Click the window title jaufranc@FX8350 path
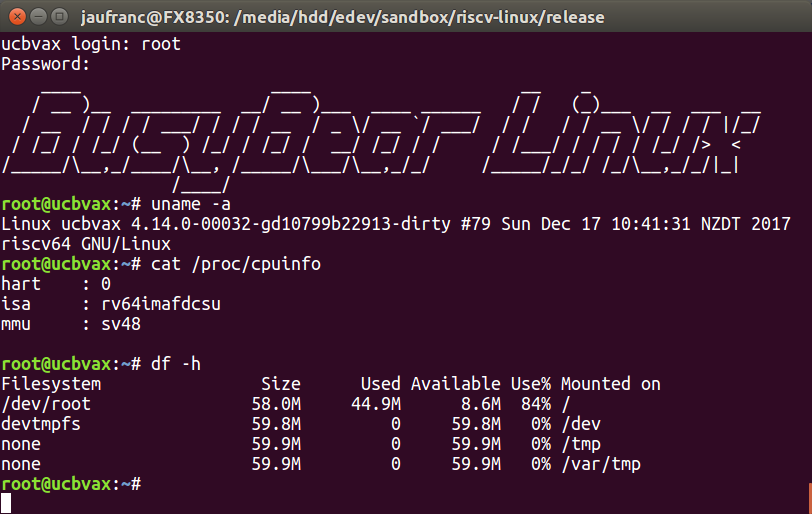 pos(342,17)
